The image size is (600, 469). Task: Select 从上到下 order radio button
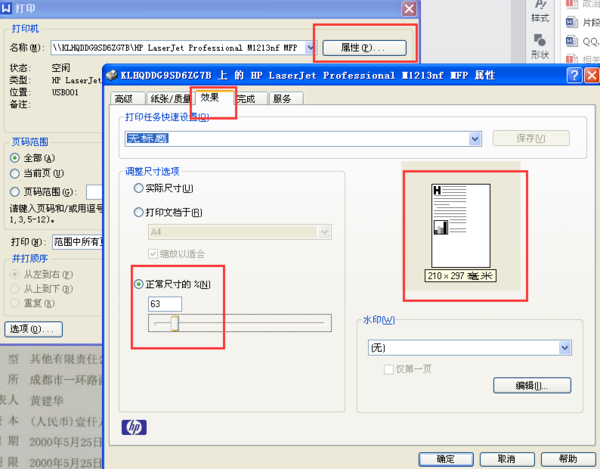15,289
